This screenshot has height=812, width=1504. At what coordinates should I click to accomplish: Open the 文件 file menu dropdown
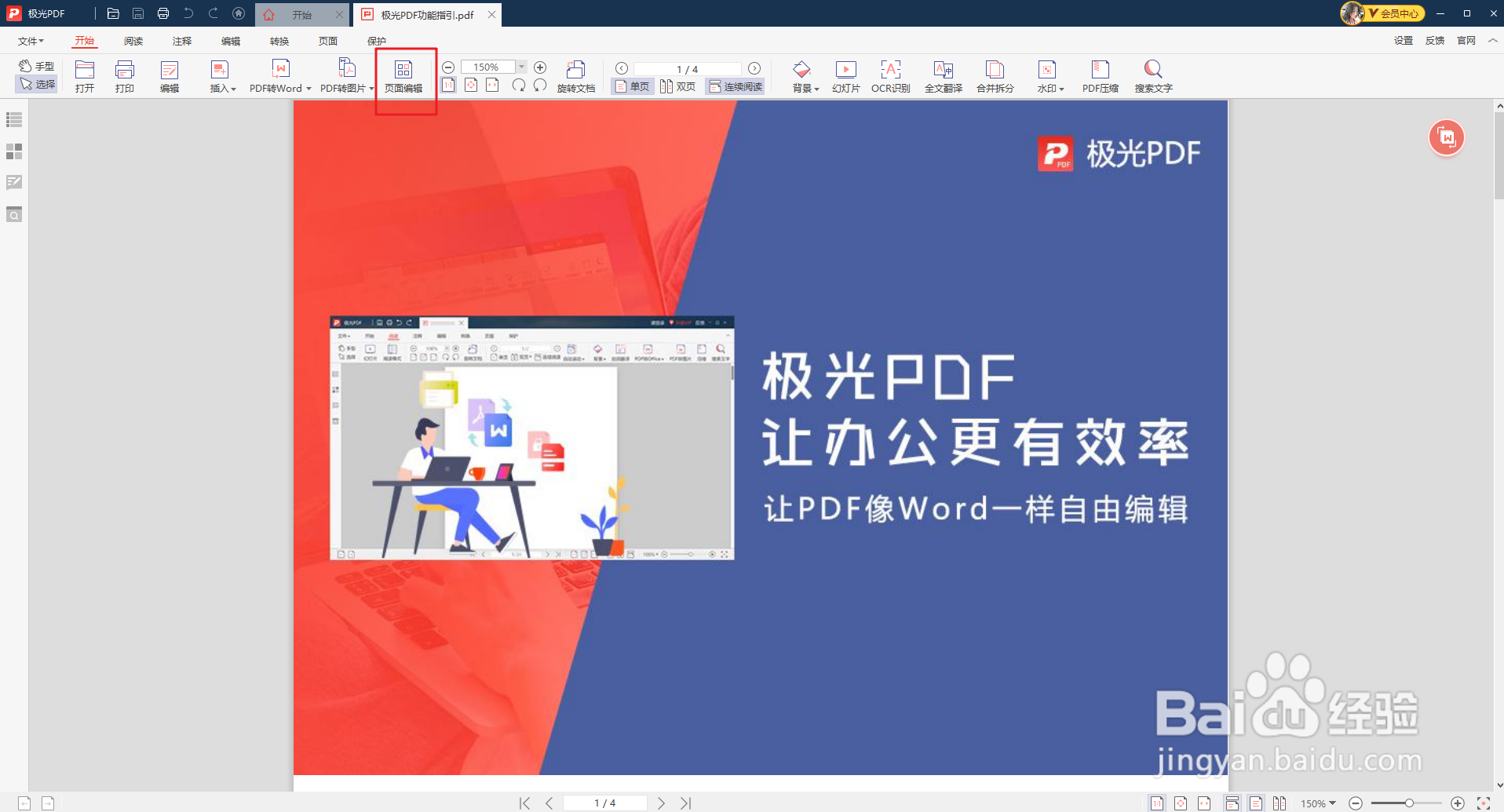(31, 41)
